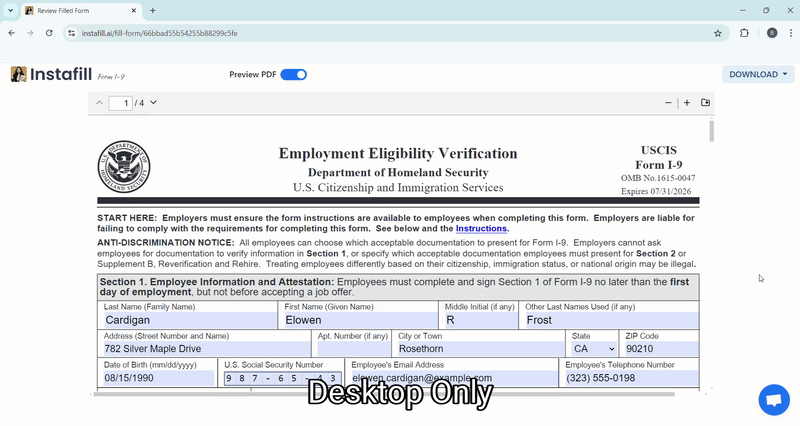
Task: Bookmark this page with the star icon
Action: click(x=718, y=33)
